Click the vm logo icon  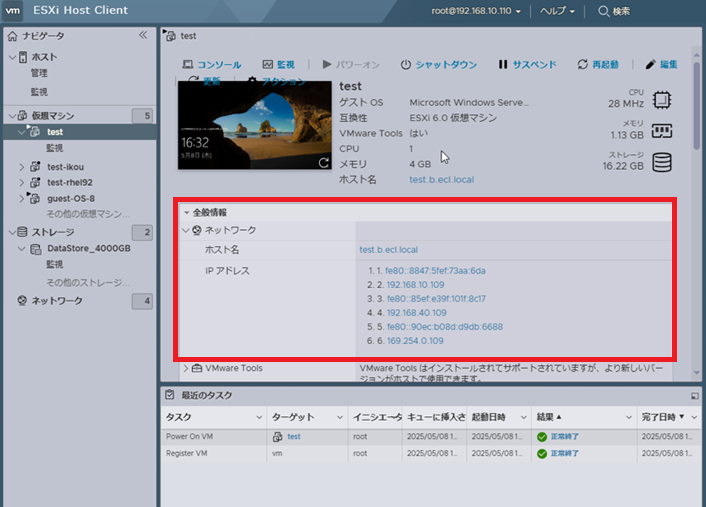click(x=13, y=11)
